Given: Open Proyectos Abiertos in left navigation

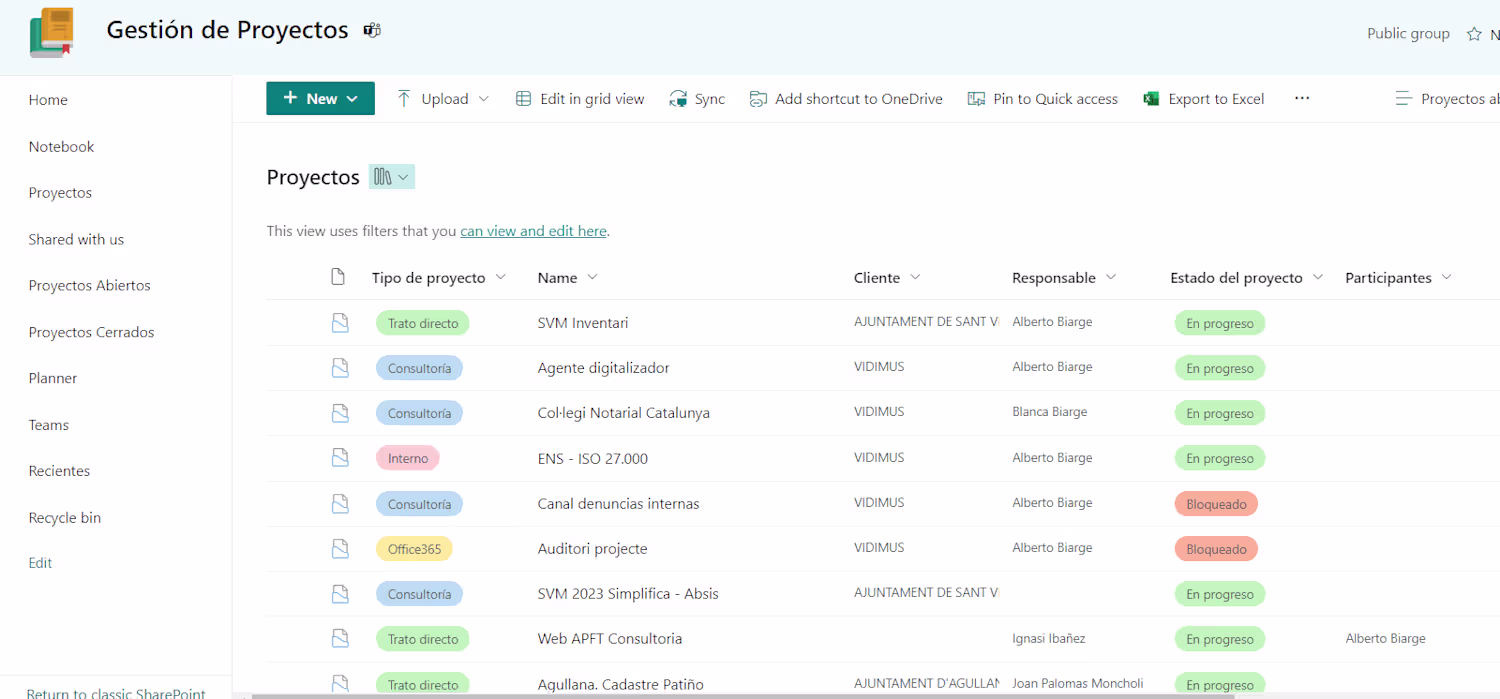Looking at the screenshot, I should (90, 285).
